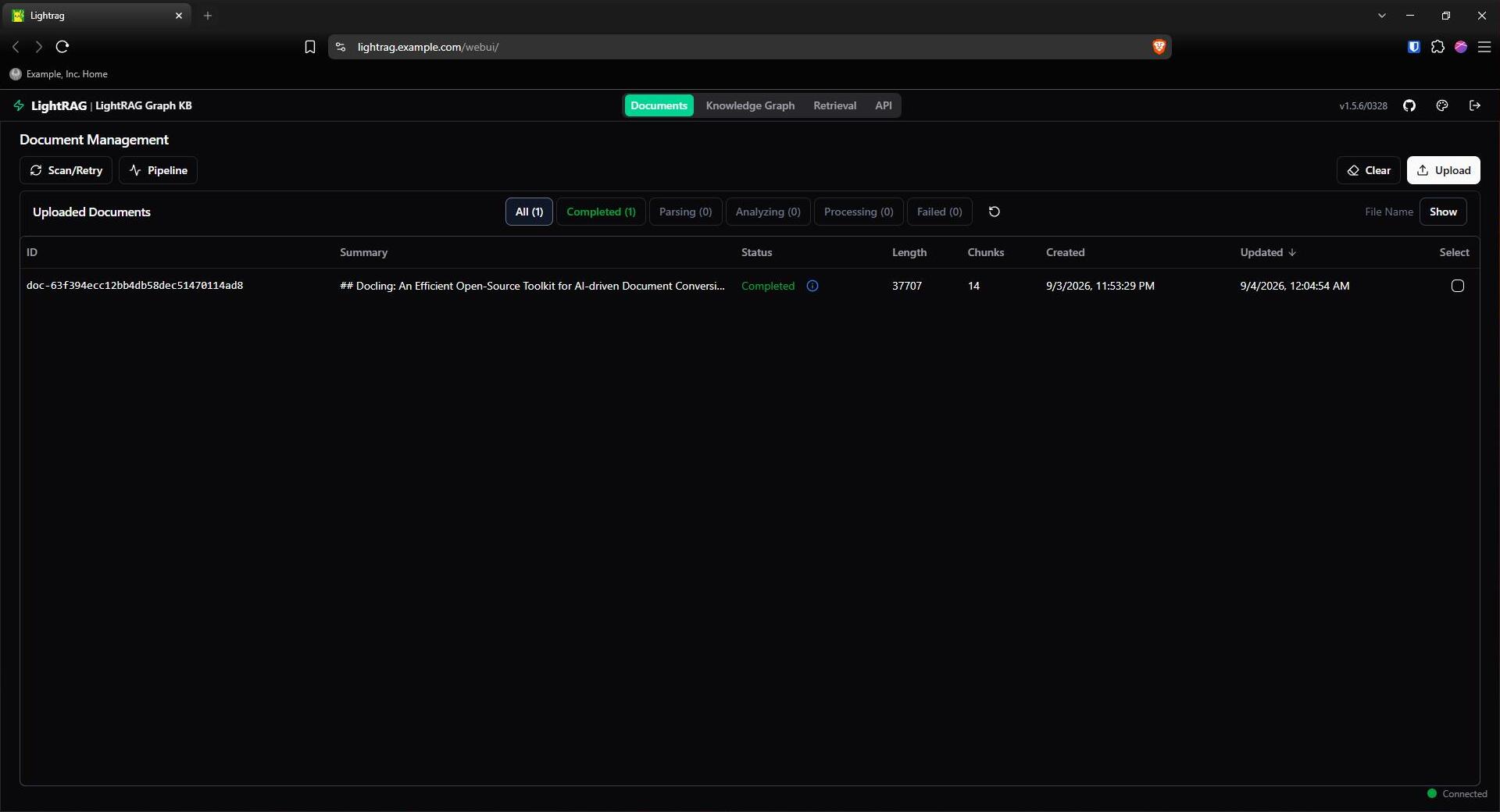View site information in address bar
This screenshot has width=1500, height=812.
point(341,47)
